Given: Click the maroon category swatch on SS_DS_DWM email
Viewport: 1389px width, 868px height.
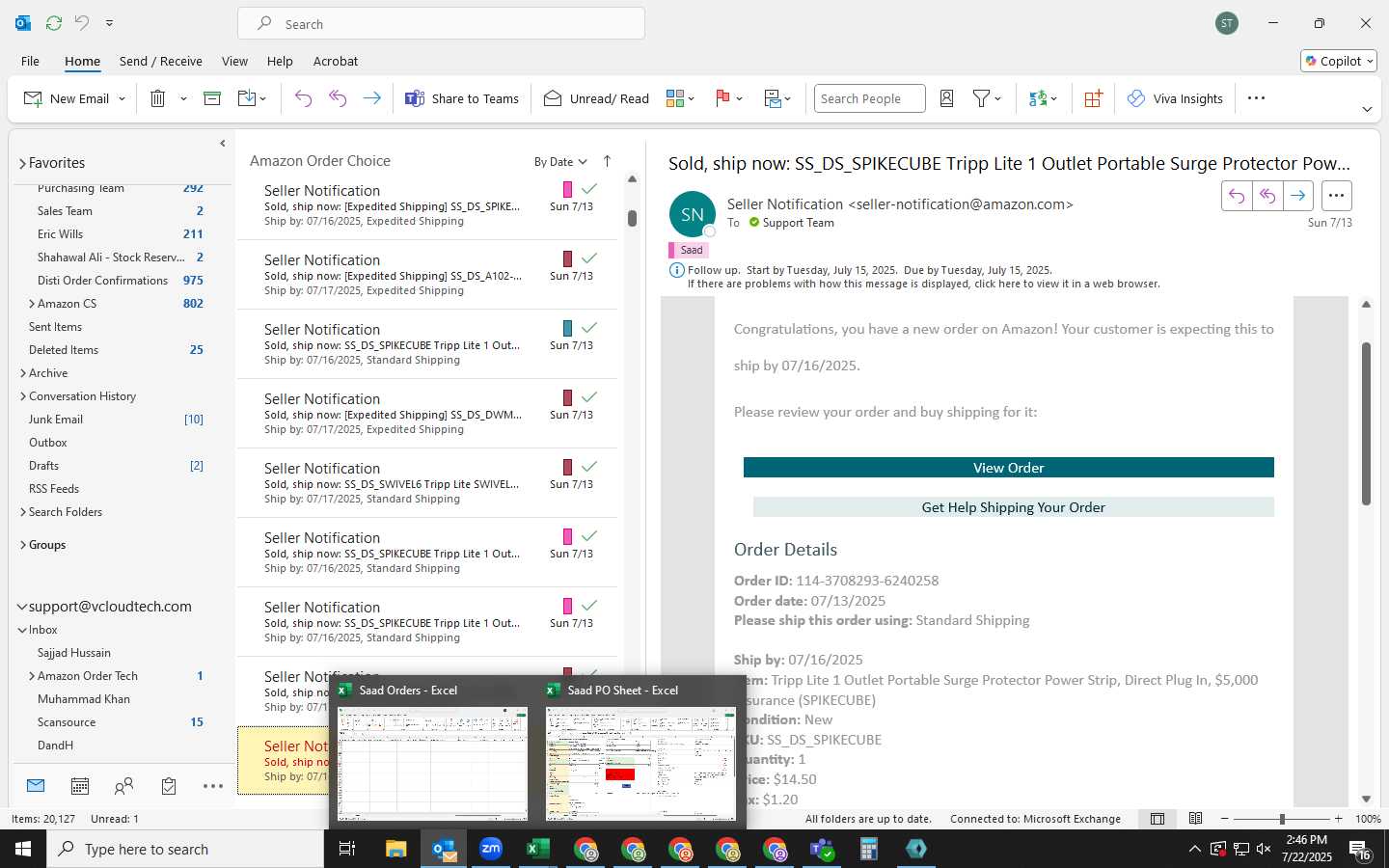Looking at the screenshot, I should point(567,397).
